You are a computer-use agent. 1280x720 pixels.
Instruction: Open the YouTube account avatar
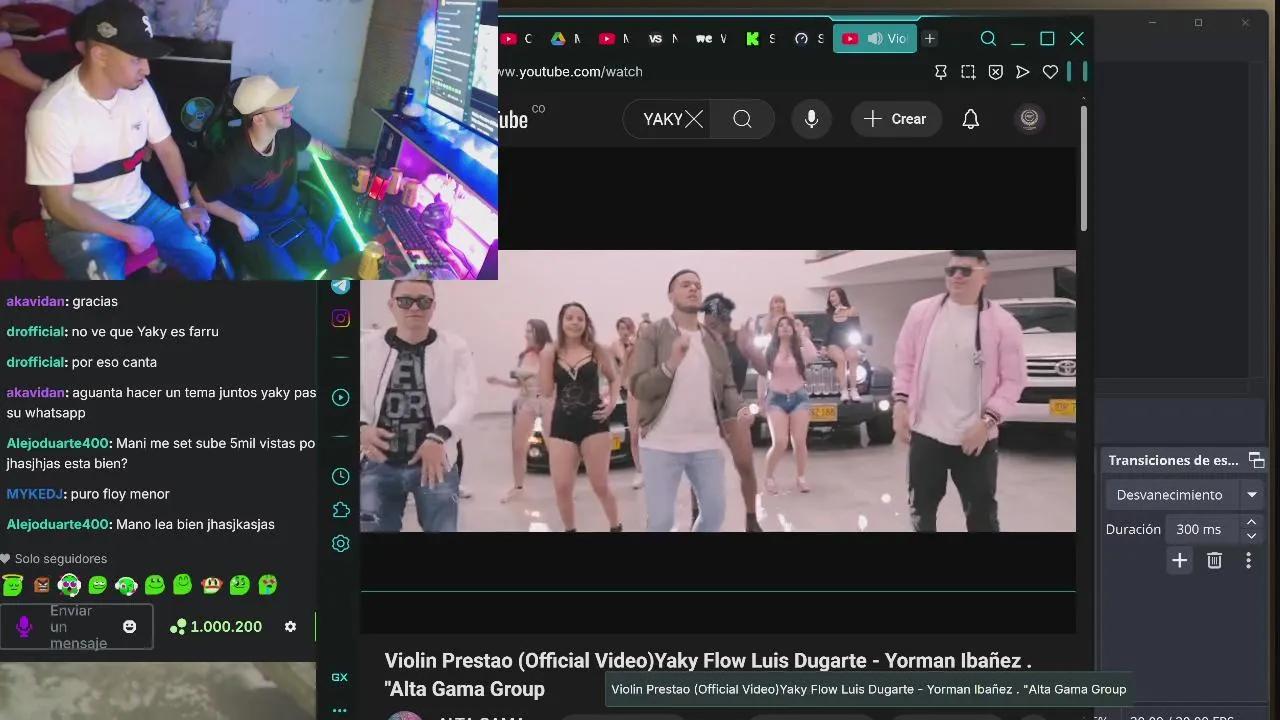coord(1029,119)
